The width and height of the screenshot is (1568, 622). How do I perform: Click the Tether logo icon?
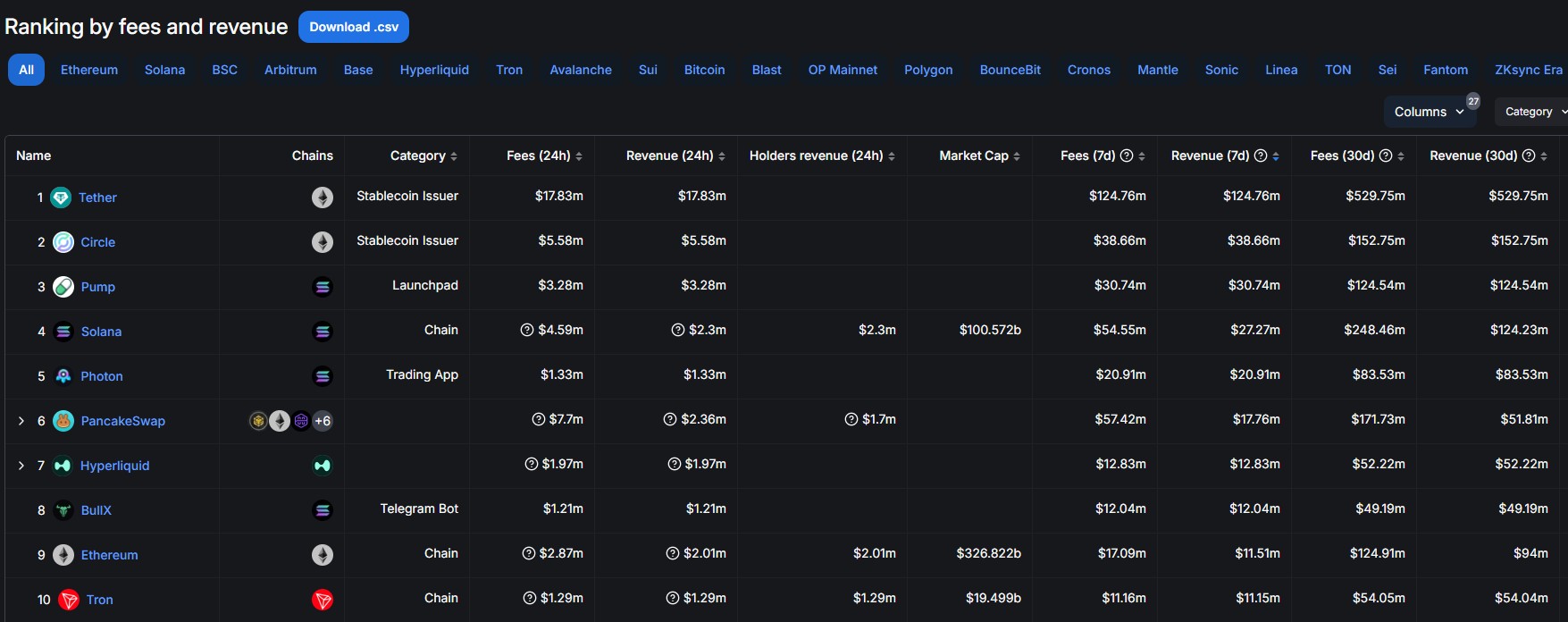(x=61, y=198)
